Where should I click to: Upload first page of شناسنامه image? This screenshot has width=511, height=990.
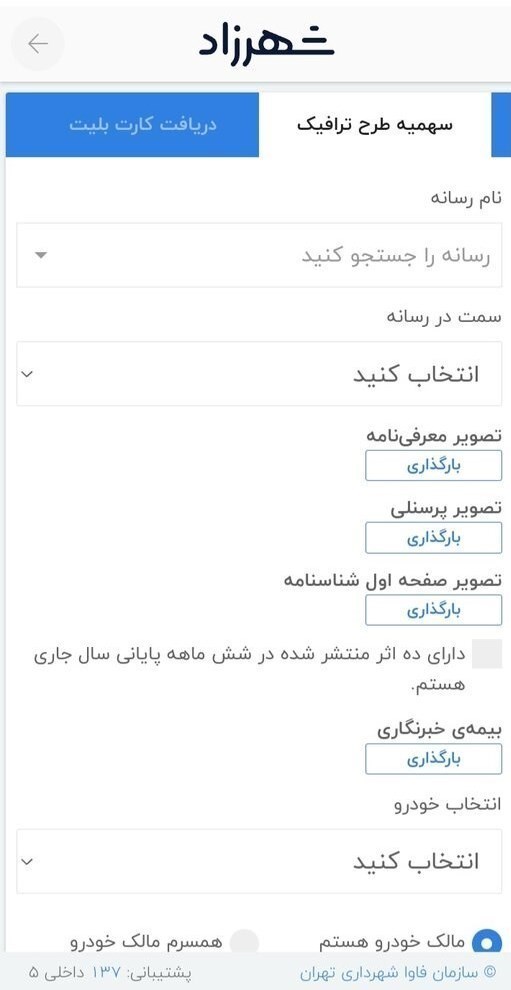click(433, 610)
